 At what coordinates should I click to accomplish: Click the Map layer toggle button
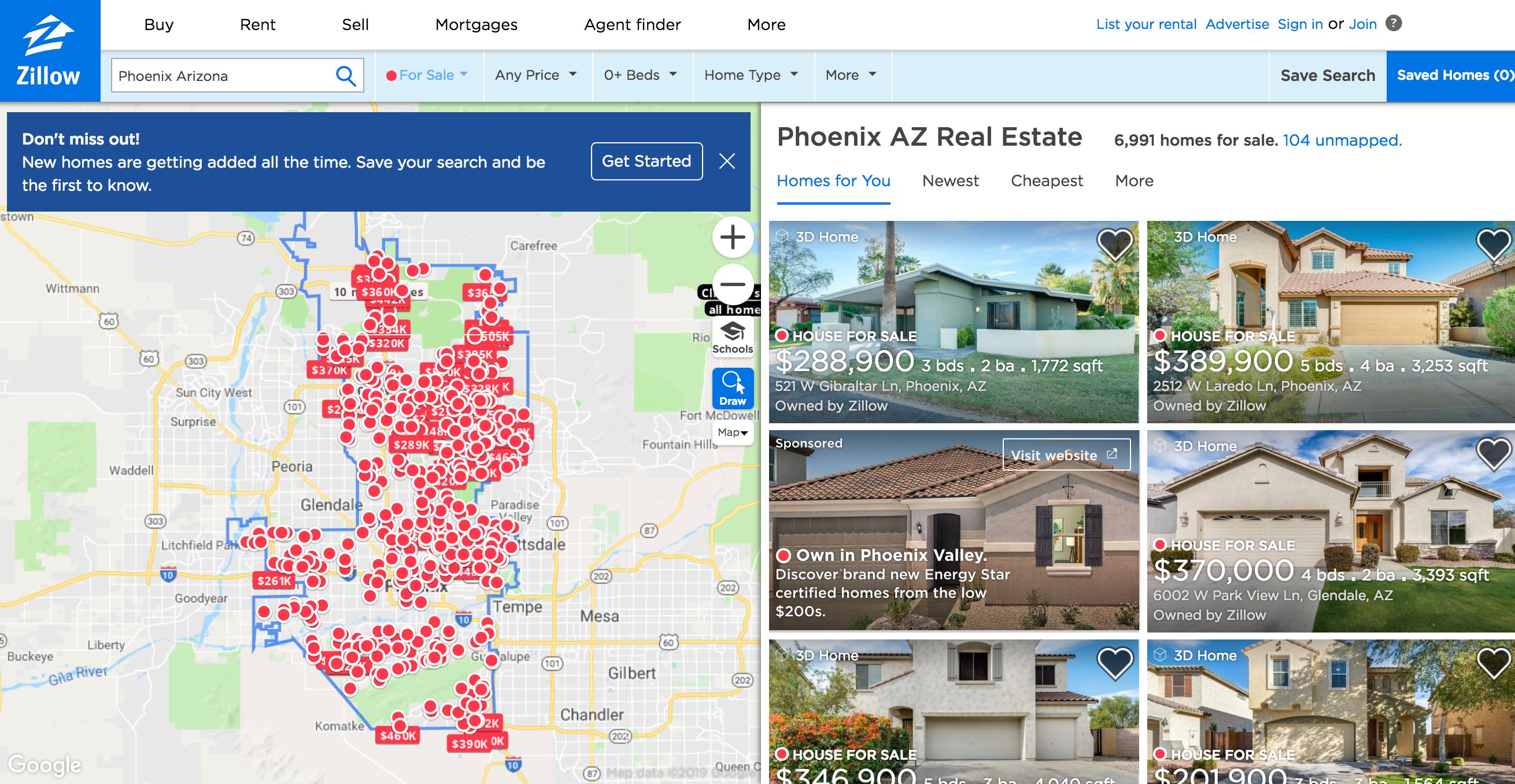(731, 430)
